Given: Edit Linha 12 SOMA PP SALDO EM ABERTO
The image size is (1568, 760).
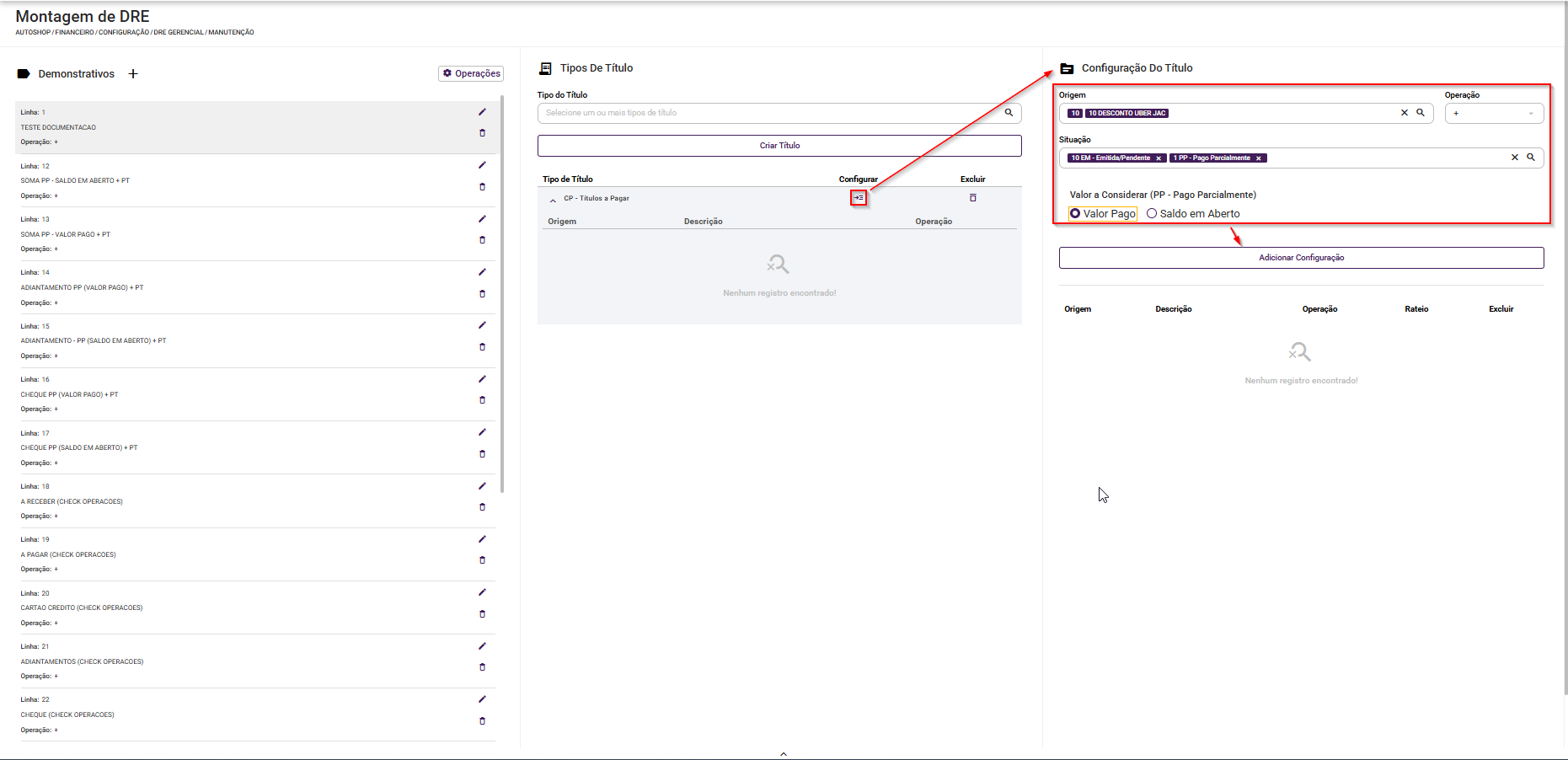Looking at the screenshot, I should [x=482, y=165].
